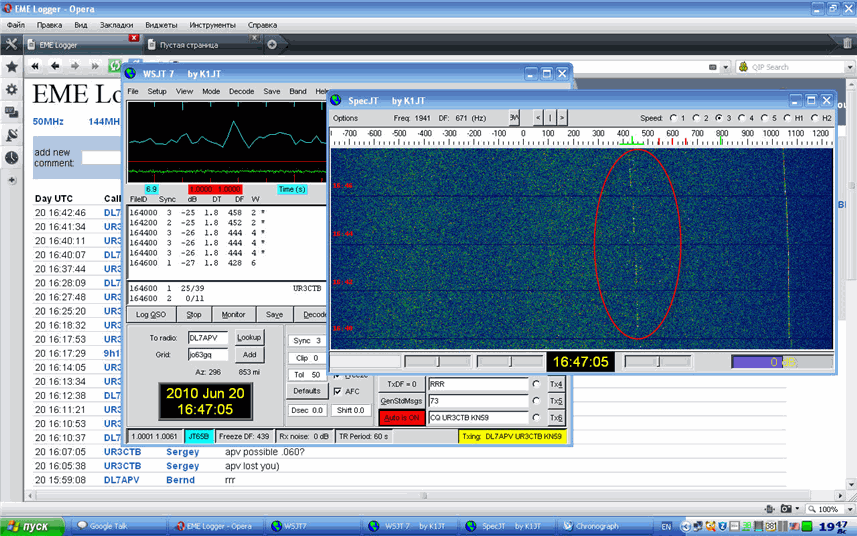Viewport: 857px width, 536px height.
Task: Go back one page in Opera
Action: tap(55, 66)
